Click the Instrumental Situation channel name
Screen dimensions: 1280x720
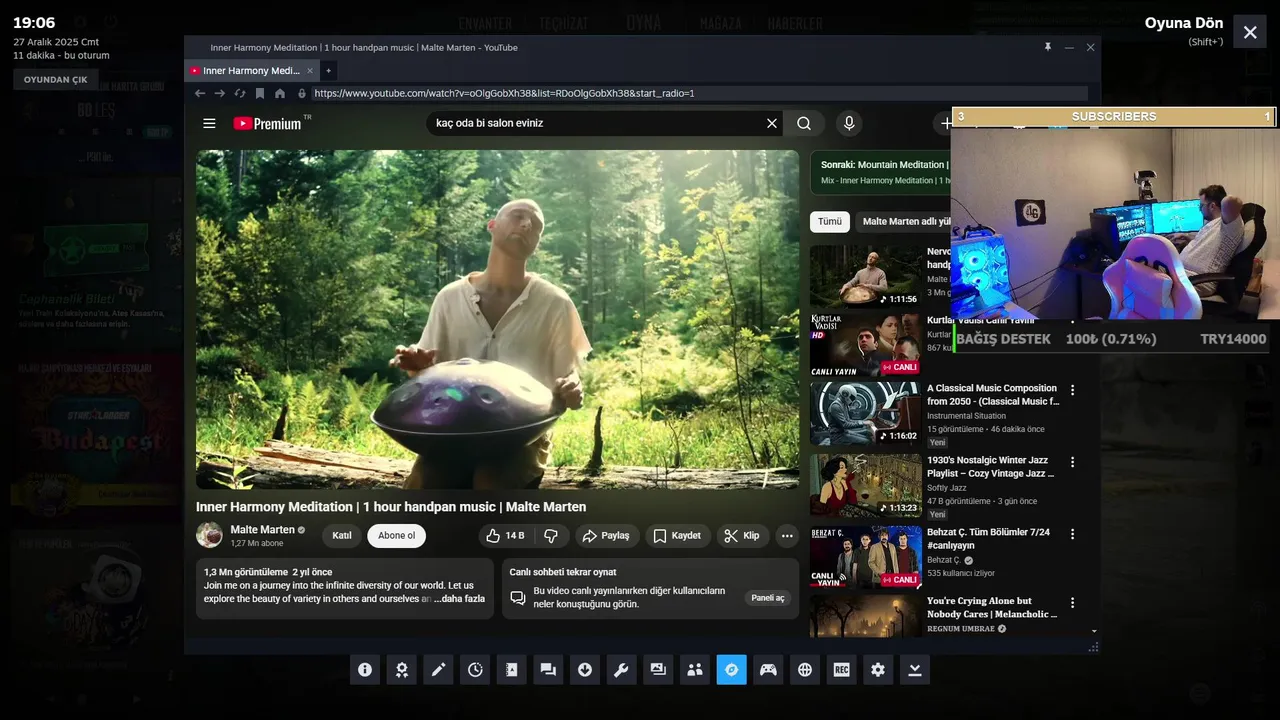point(966,416)
